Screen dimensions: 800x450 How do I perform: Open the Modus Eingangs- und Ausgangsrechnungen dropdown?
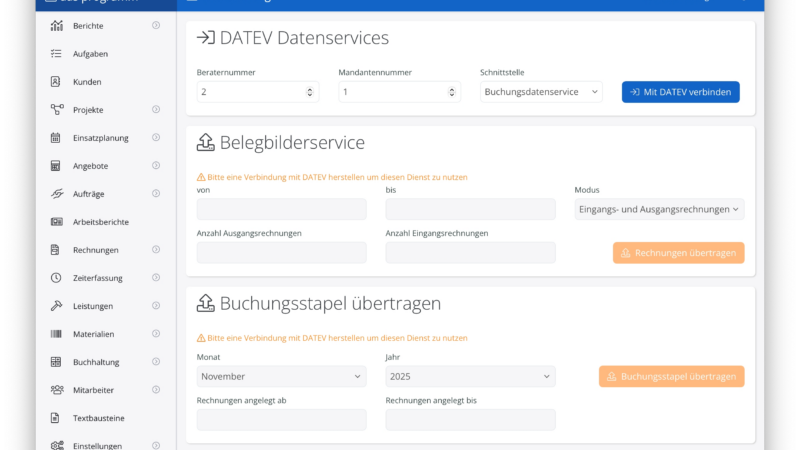click(659, 209)
